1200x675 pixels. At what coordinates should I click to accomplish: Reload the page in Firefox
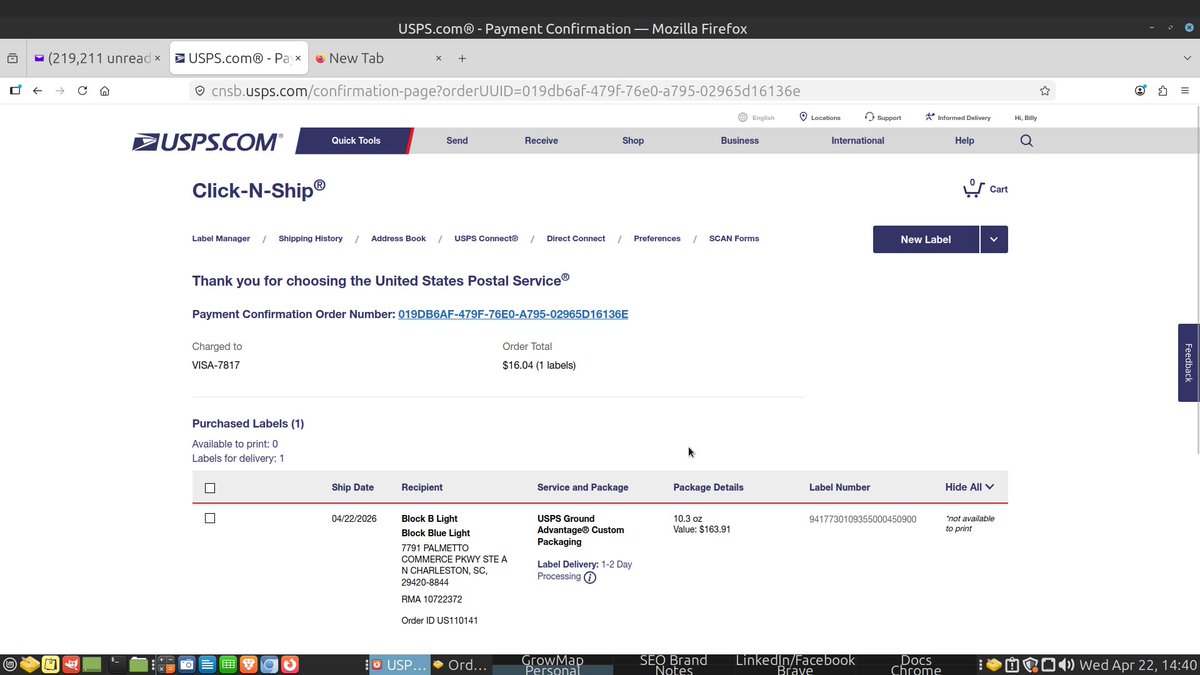(x=82, y=90)
